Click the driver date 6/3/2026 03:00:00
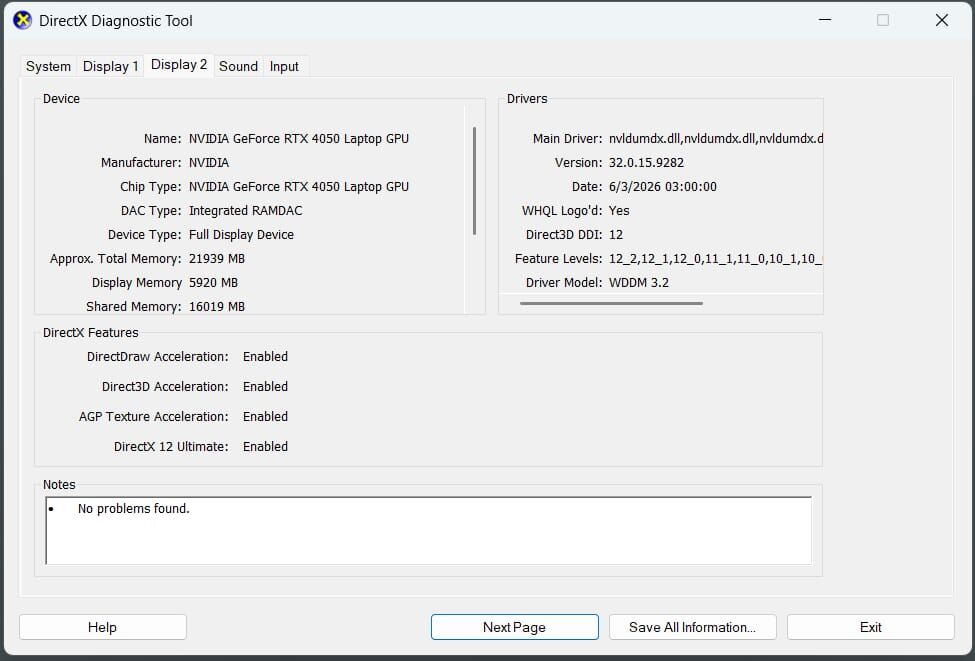Image resolution: width=975 pixels, height=661 pixels. [662, 187]
